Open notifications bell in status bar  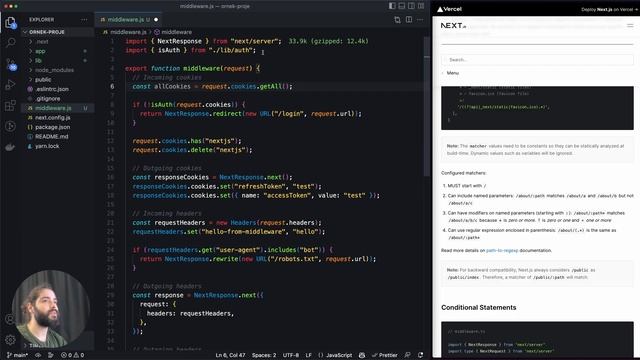tap(420, 355)
